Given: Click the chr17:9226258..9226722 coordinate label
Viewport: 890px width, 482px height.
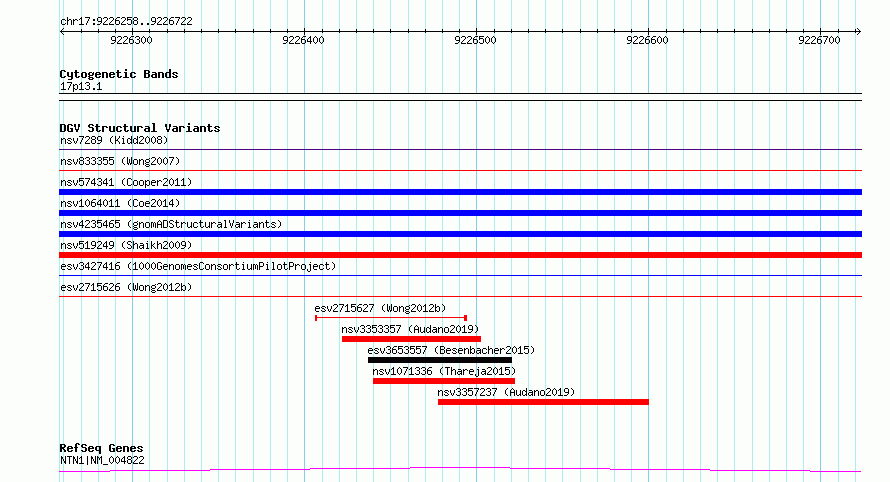Looking at the screenshot, I should tap(127, 22).
